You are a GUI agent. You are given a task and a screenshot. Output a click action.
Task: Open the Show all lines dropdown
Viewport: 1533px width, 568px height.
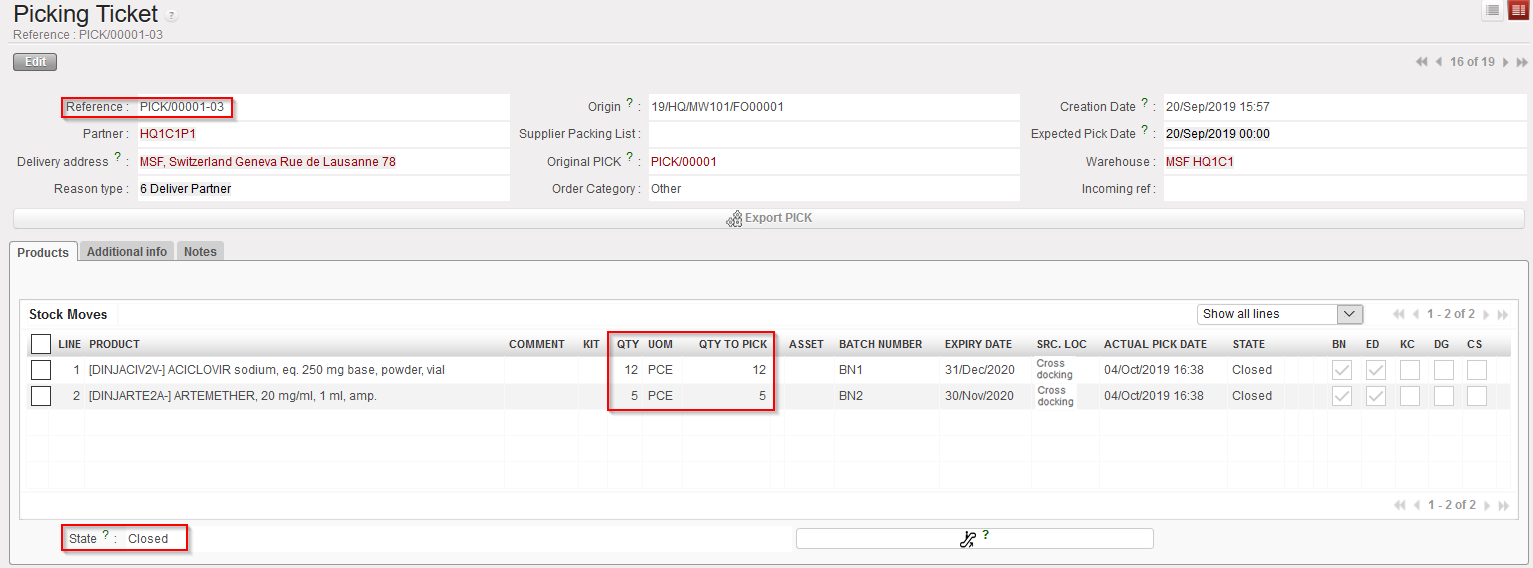[x=1279, y=314]
